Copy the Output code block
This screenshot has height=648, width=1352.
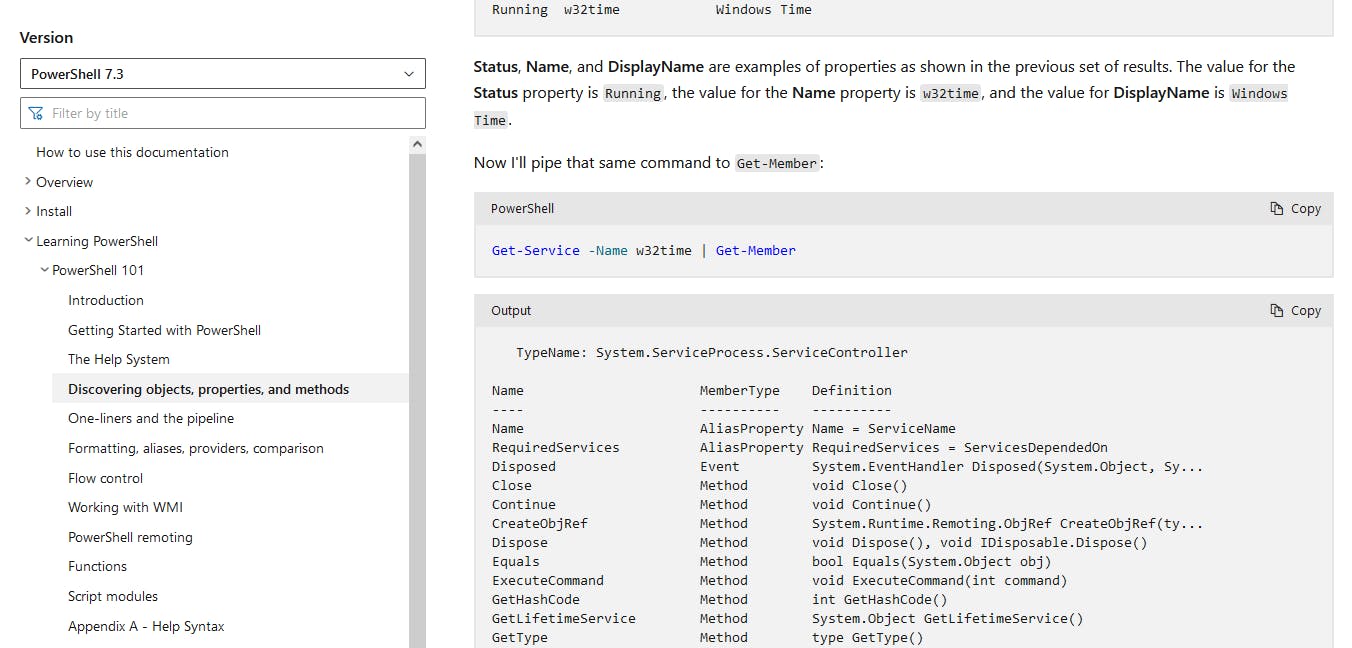click(1295, 311)
